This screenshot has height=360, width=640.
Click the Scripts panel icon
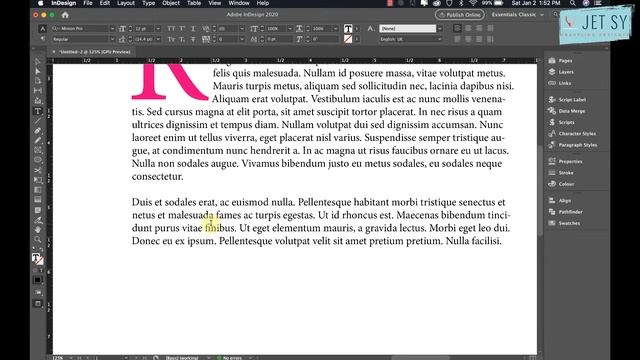(x=552, y=122)
